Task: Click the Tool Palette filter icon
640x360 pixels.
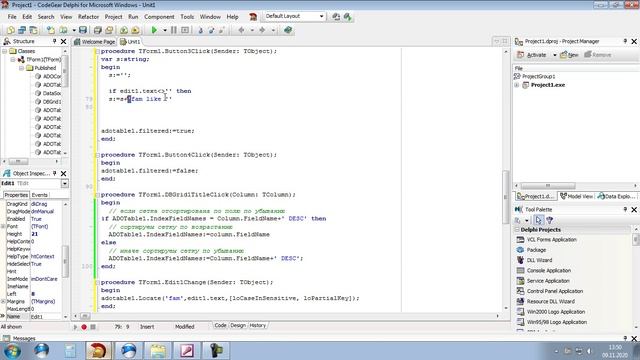Action: coord(550,220)
